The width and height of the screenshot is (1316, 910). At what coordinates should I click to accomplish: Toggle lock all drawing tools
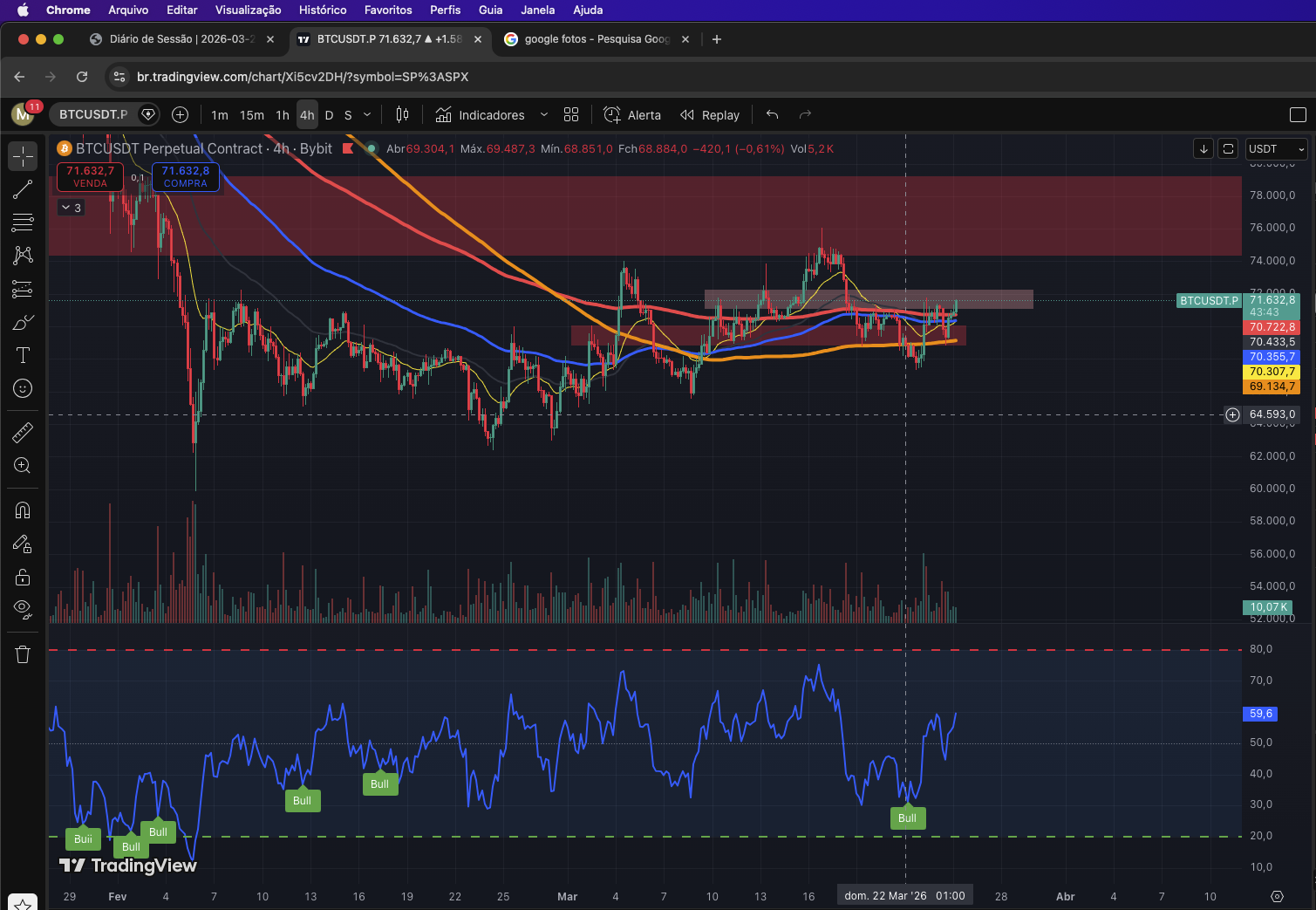click(x=23, y=577)
